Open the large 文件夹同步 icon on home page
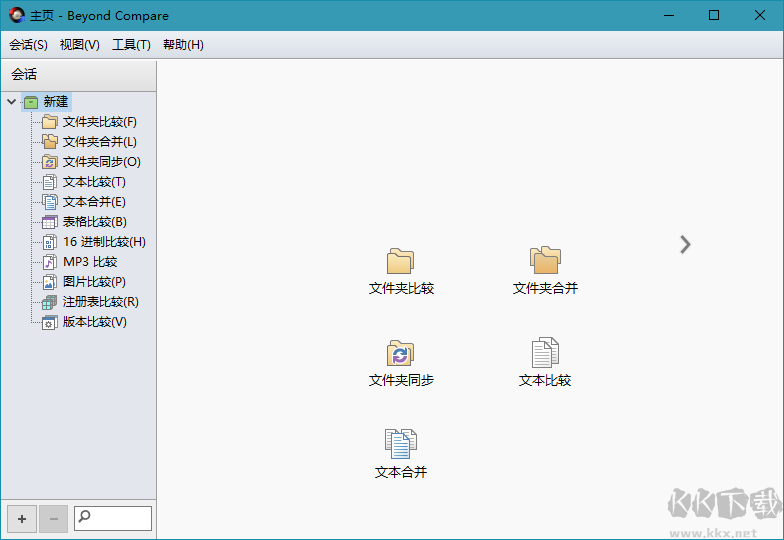 click(400, 353)
